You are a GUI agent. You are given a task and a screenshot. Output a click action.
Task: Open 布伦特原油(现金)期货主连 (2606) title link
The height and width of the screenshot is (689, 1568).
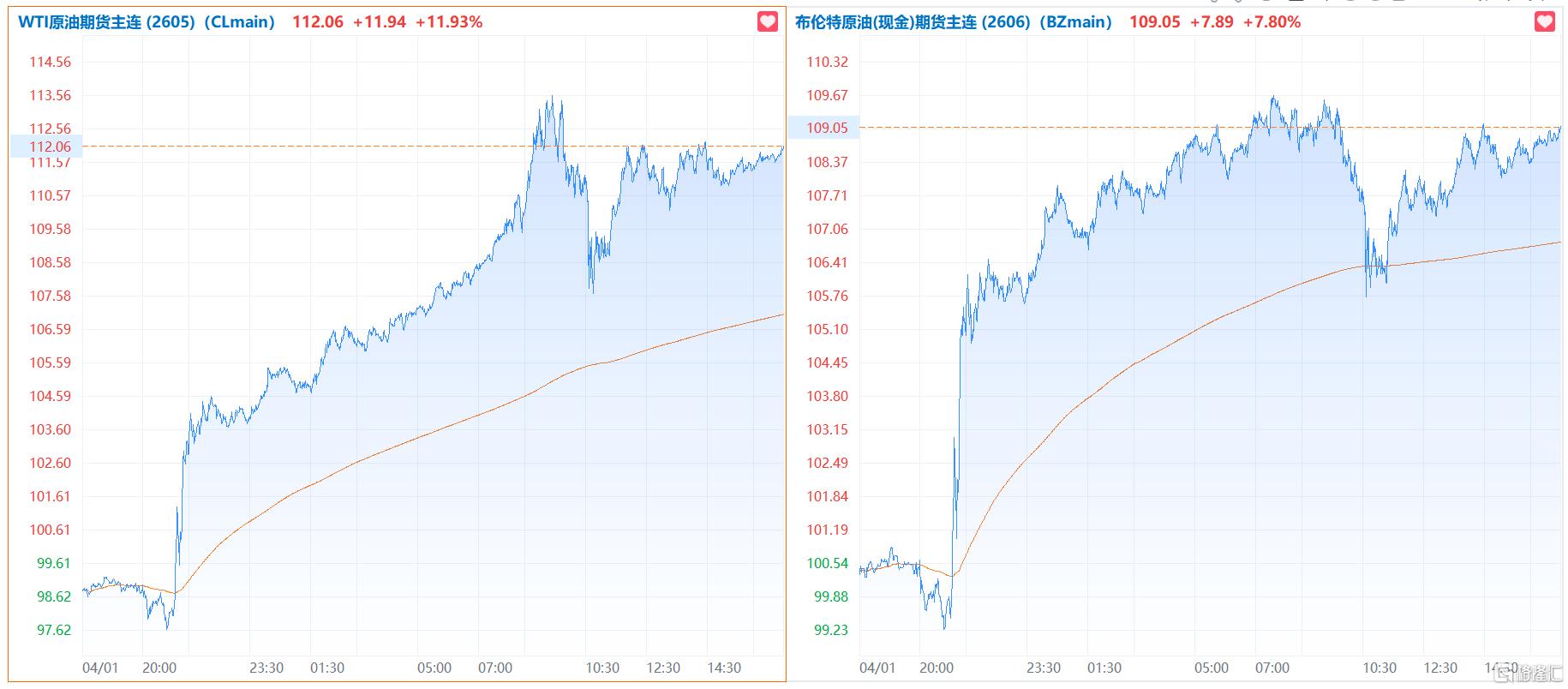tap(953, 22)
